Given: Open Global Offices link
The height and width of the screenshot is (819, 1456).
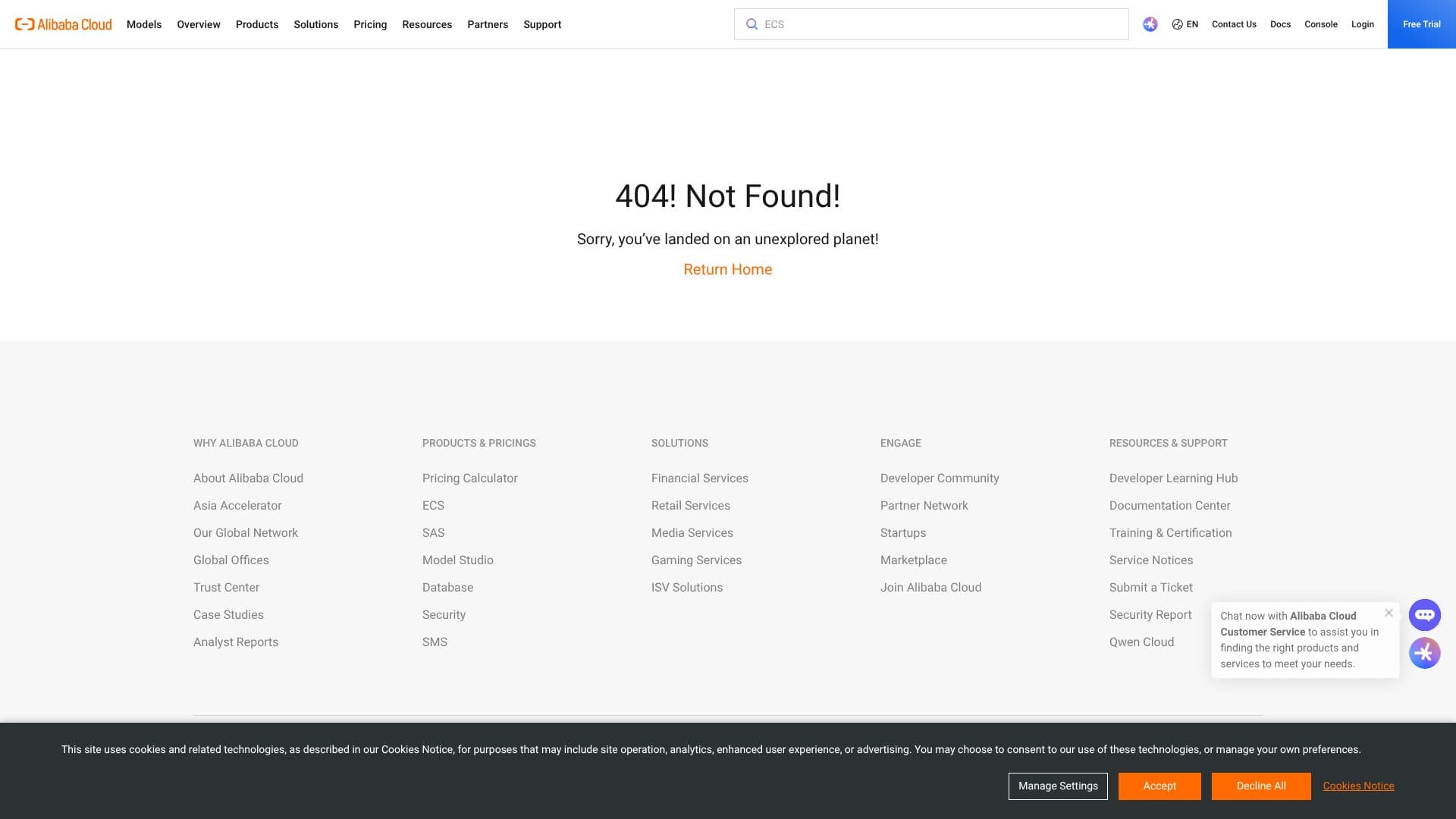Looking at the screenshot, I should pos(231,560).
